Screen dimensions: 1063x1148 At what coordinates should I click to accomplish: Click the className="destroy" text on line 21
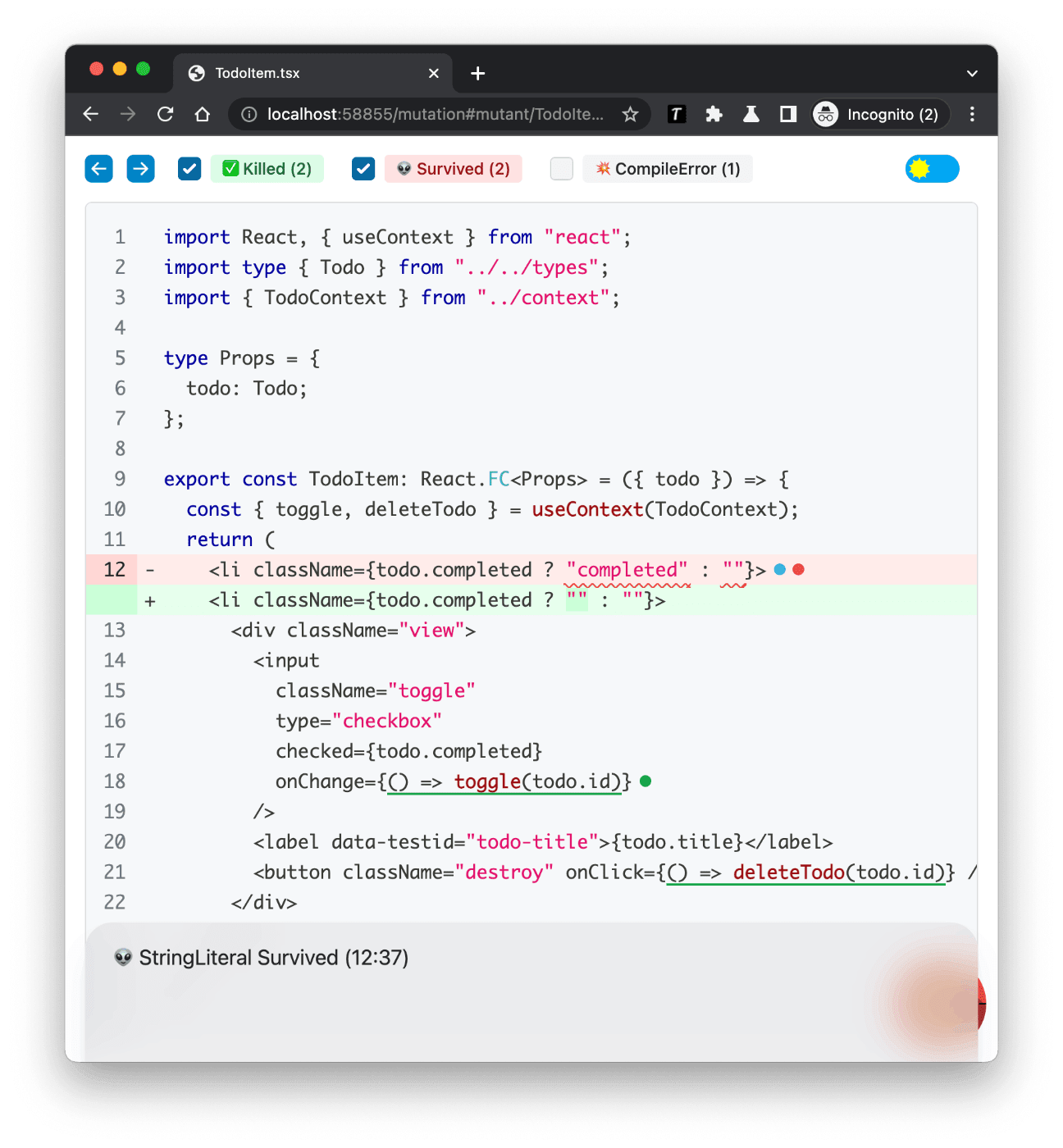point(448,872)
